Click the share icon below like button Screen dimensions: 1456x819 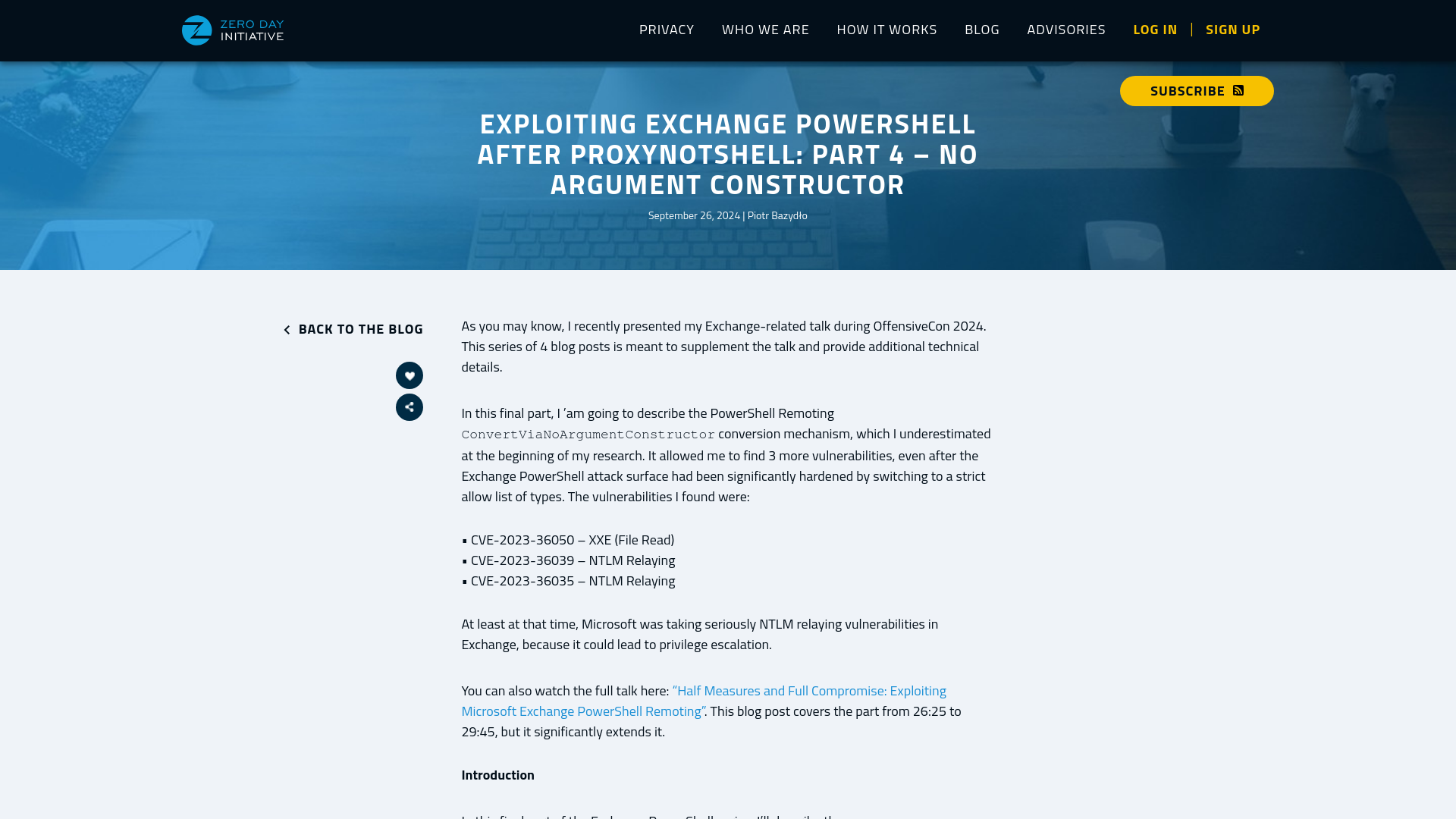point(409,407)
